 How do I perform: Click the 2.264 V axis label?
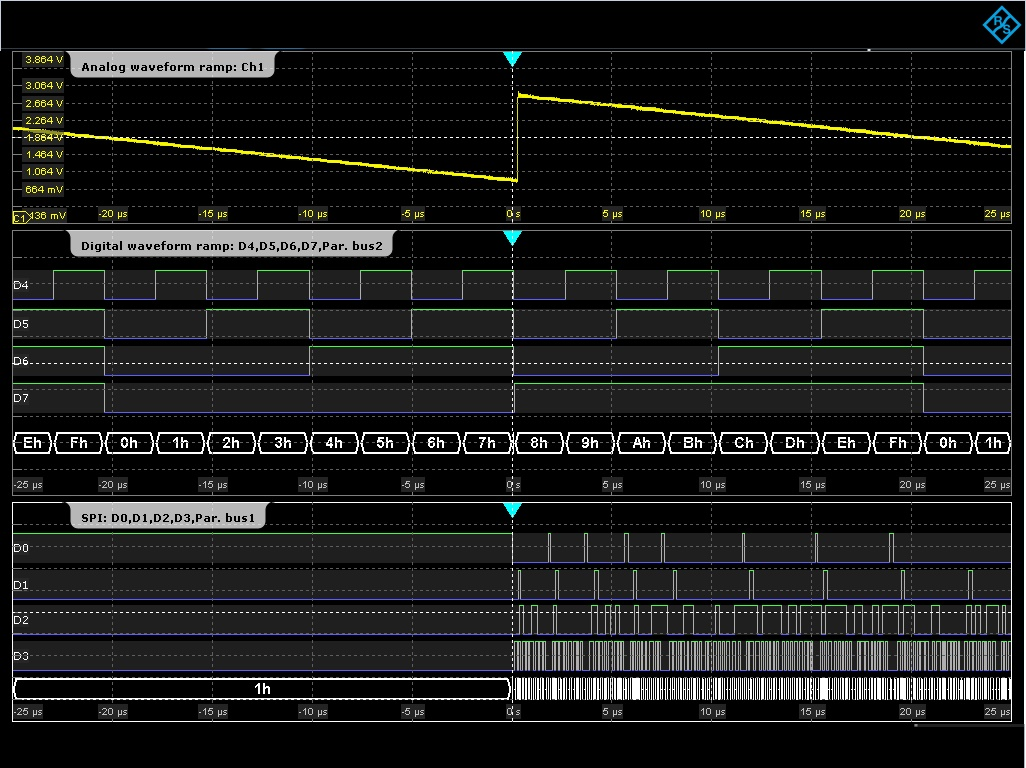(43, 120)
